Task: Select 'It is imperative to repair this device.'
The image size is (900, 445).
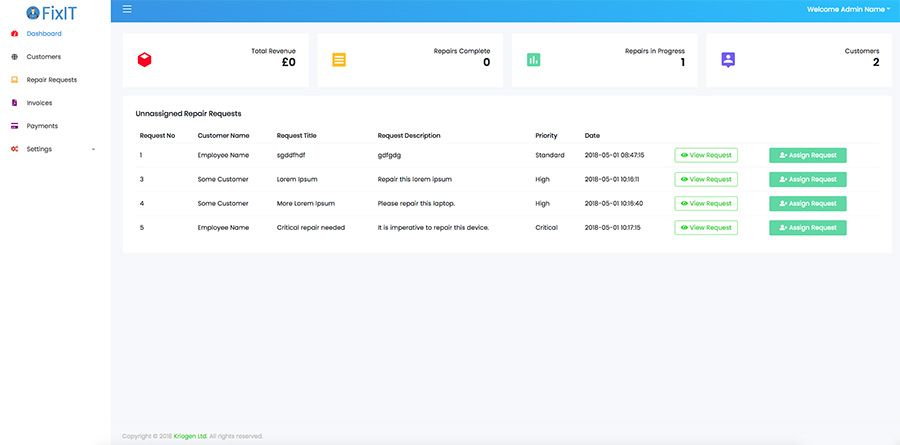Action: point(433,227)
